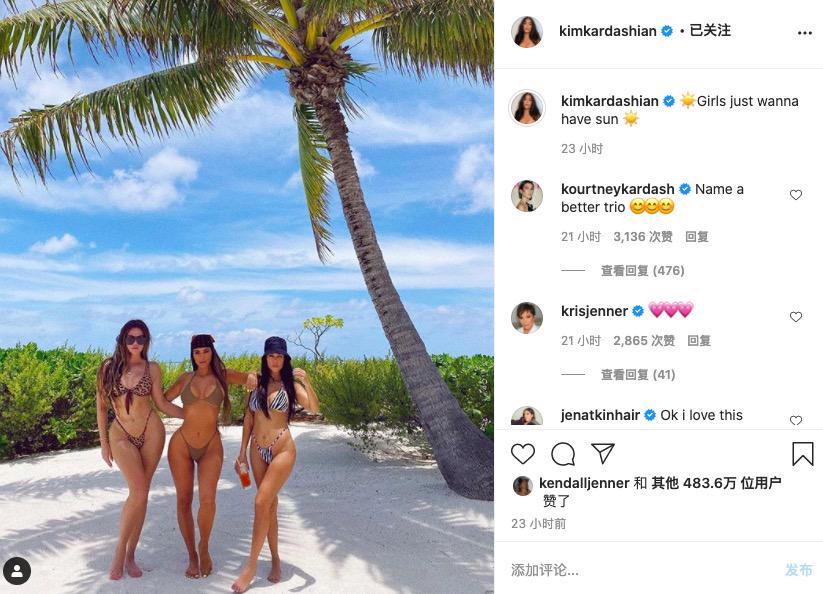Open the comment bubble icon
This screenshot has height=594, width=823.
click(563, 454)
